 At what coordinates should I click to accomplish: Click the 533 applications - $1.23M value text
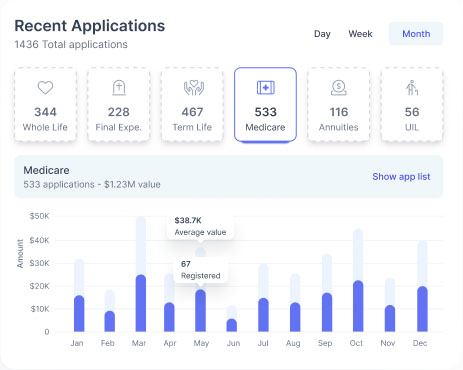click(92, 184)
